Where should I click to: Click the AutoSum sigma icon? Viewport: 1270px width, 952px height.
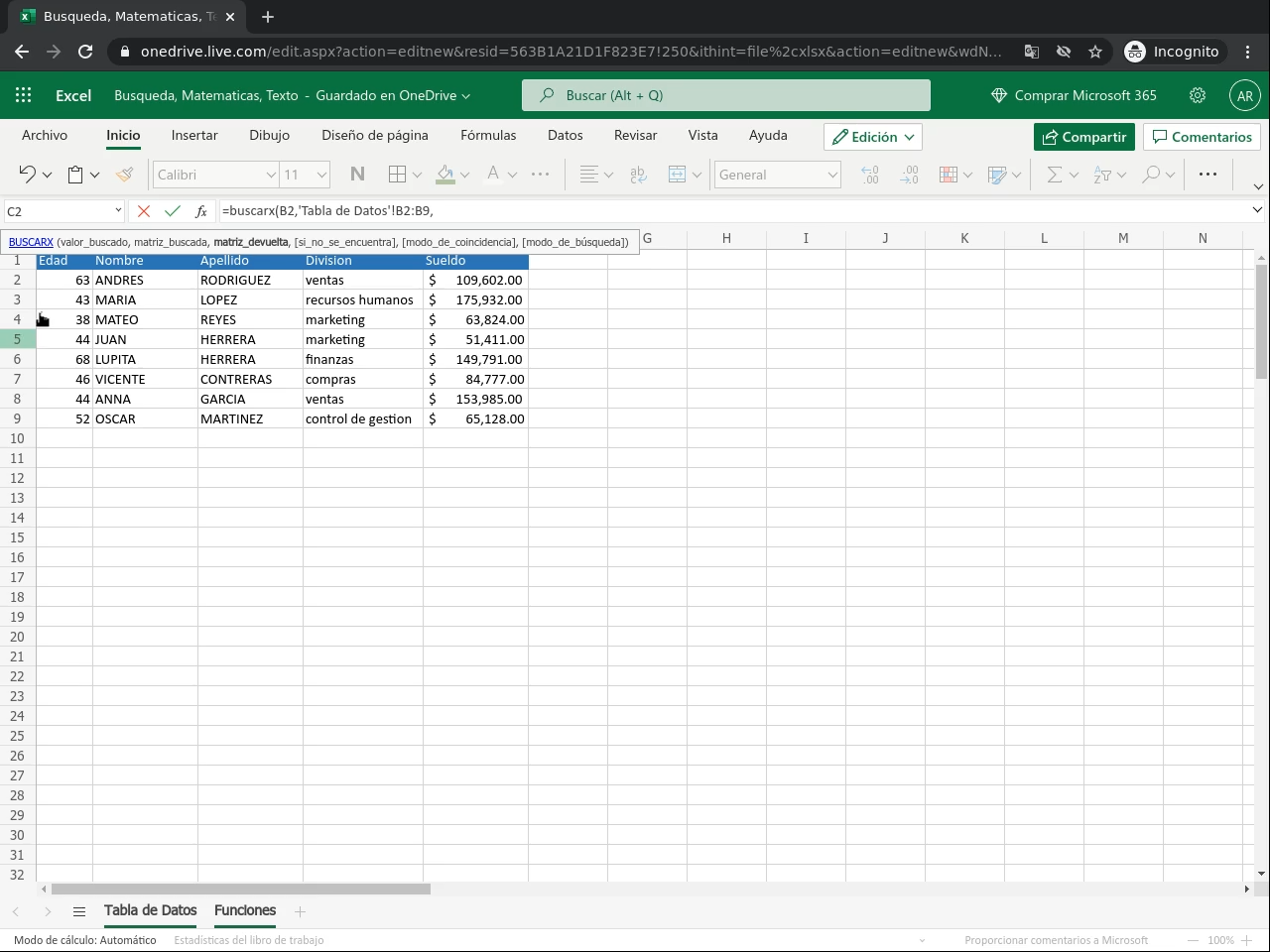point(1054,175)
